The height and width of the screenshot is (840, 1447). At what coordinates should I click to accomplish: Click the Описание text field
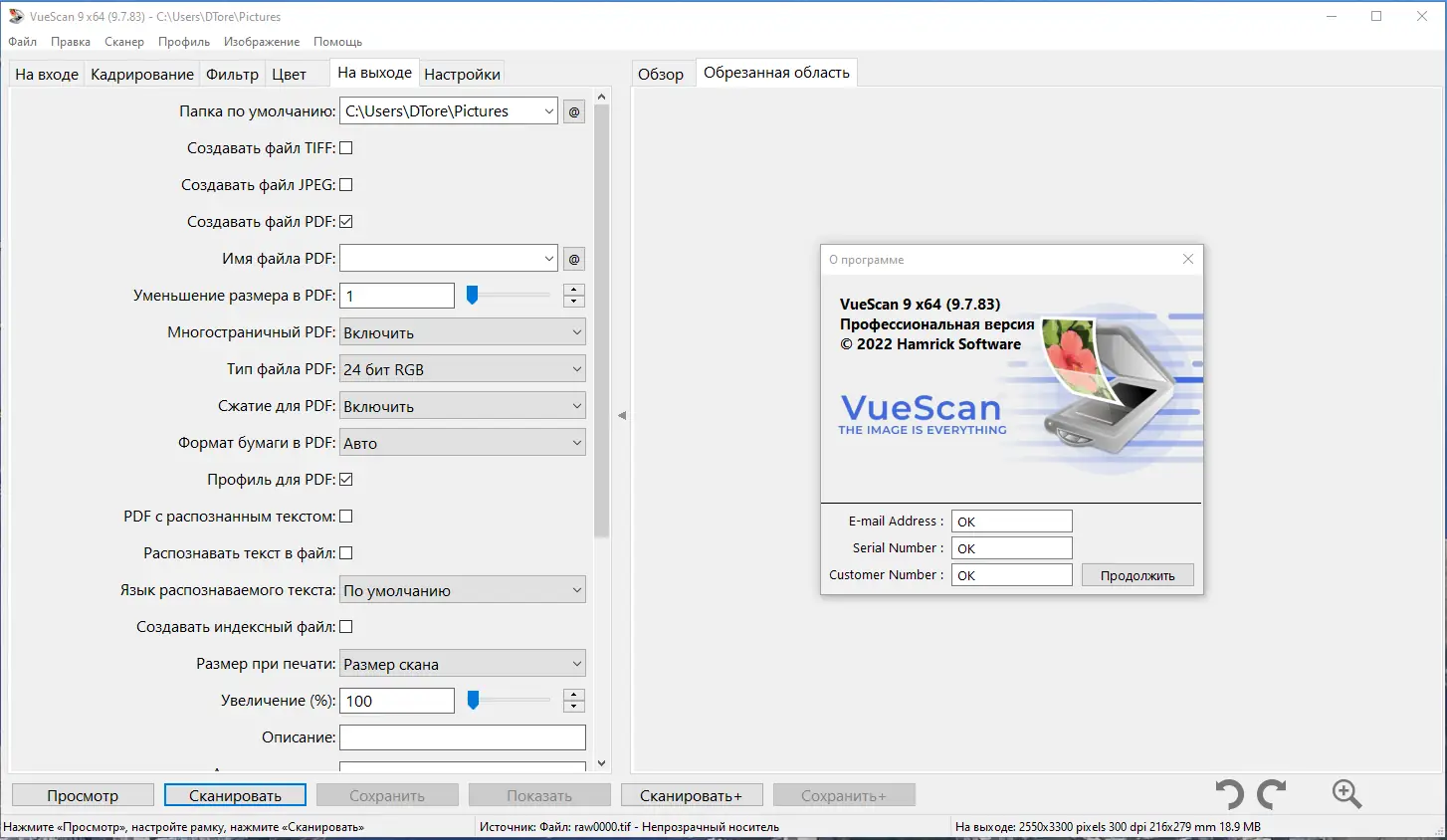tap(463, 737)
